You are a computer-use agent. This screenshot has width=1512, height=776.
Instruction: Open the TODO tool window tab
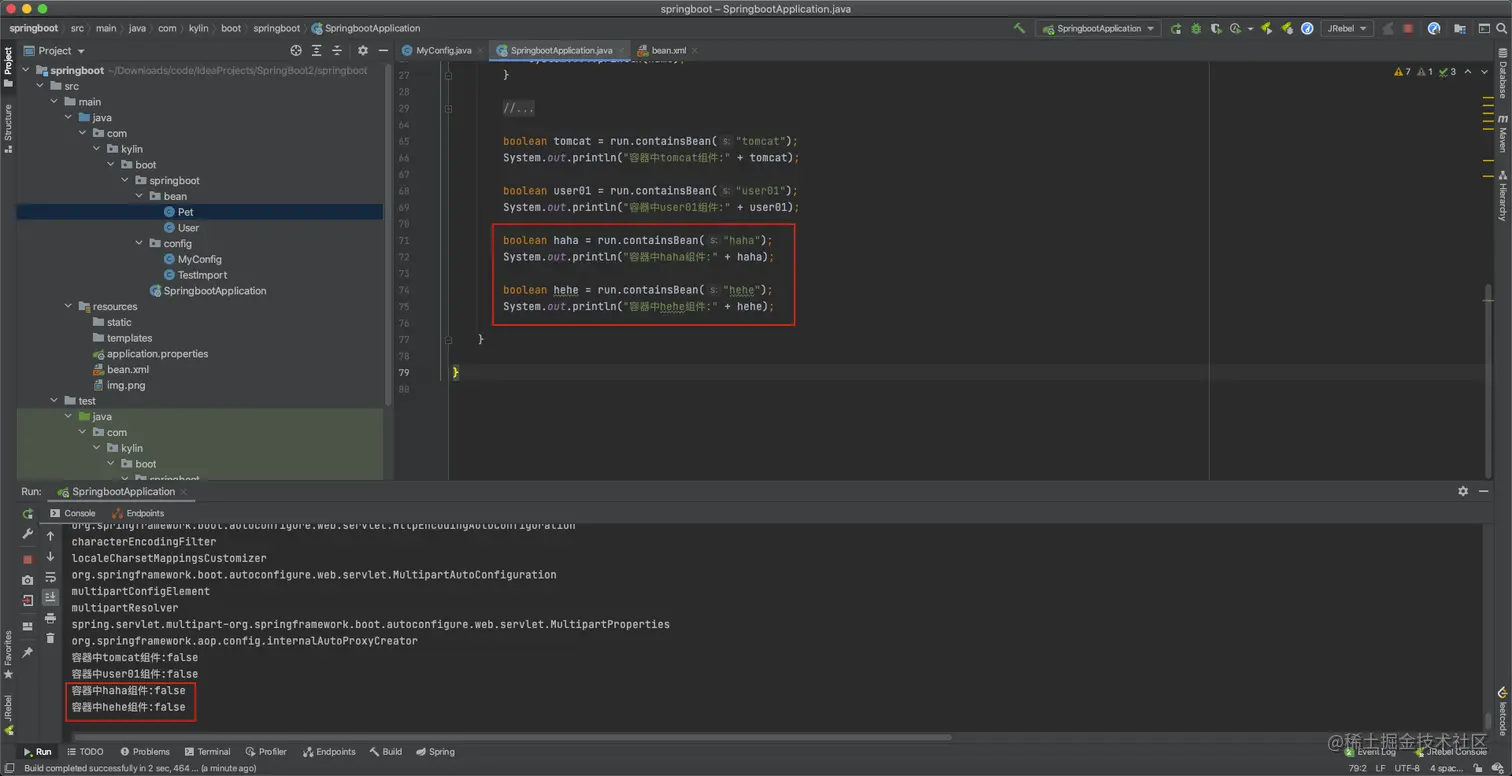[85, 752]
